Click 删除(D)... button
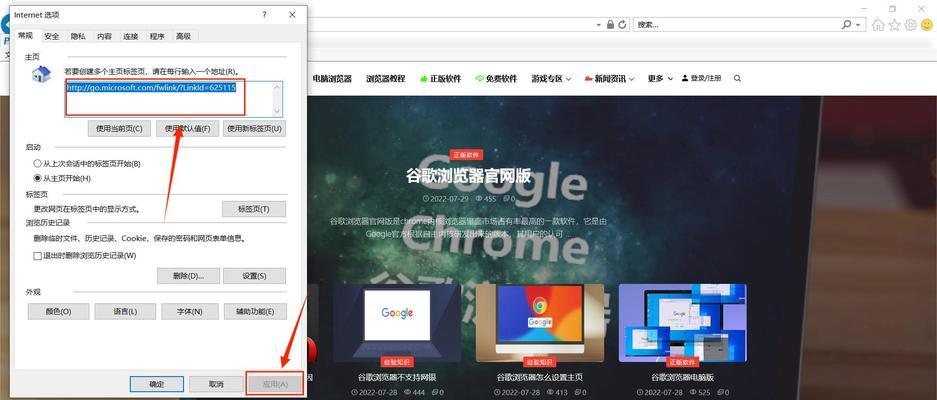Screen dimensions: 937x400 (188, 276)
